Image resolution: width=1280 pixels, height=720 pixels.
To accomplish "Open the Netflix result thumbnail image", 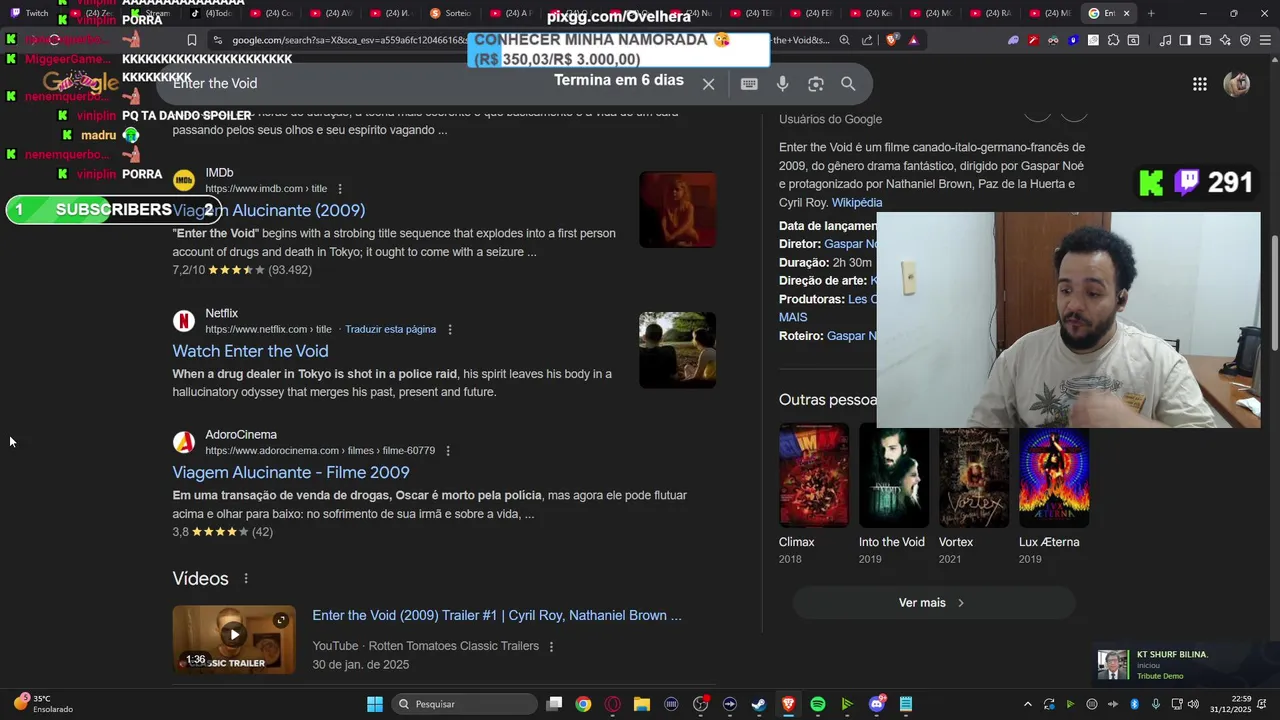I will click(678, 350).
